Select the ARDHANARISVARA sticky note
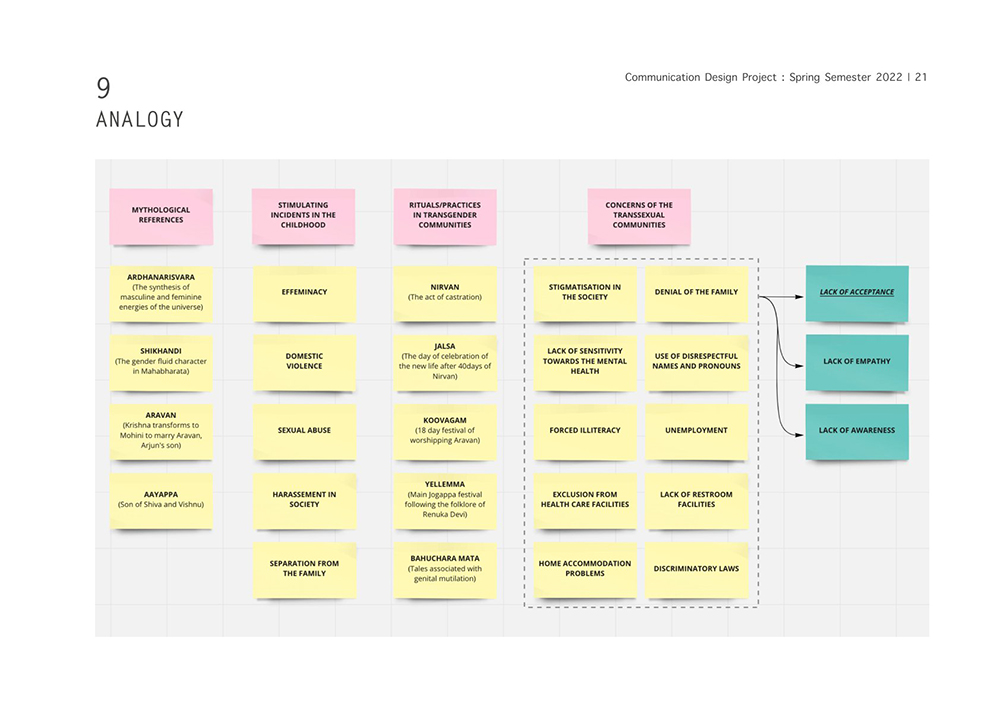1000x707 pixels. (x=161, y=293)
